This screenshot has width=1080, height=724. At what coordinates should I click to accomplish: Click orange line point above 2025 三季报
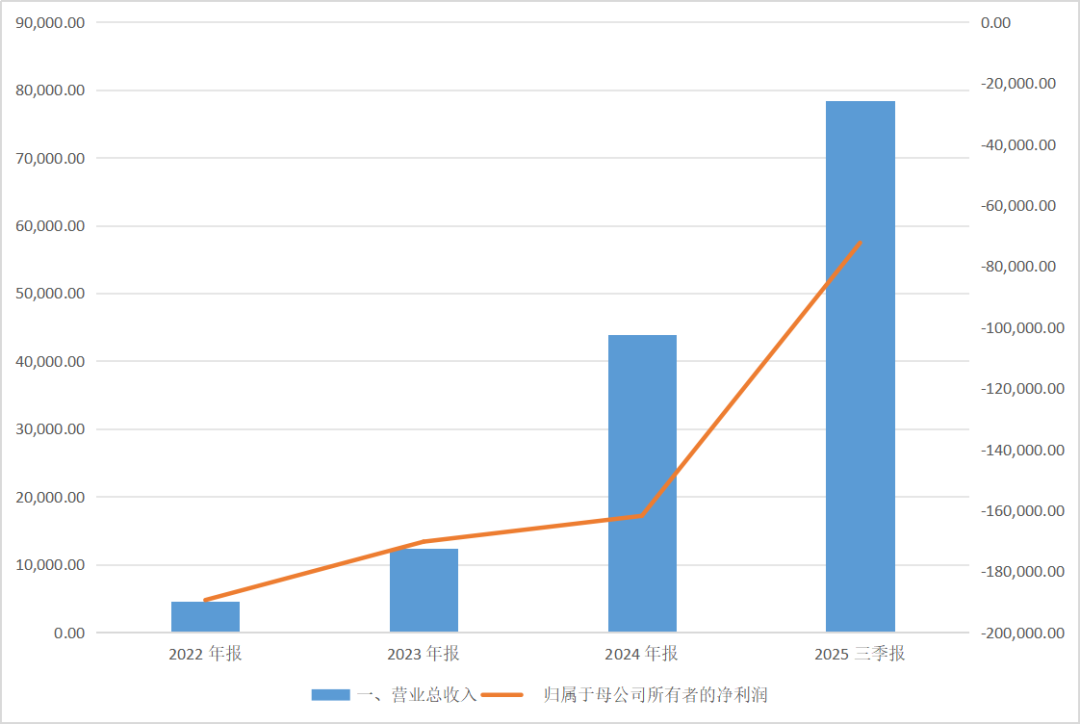pyautogui.click(x=860, y=242)
